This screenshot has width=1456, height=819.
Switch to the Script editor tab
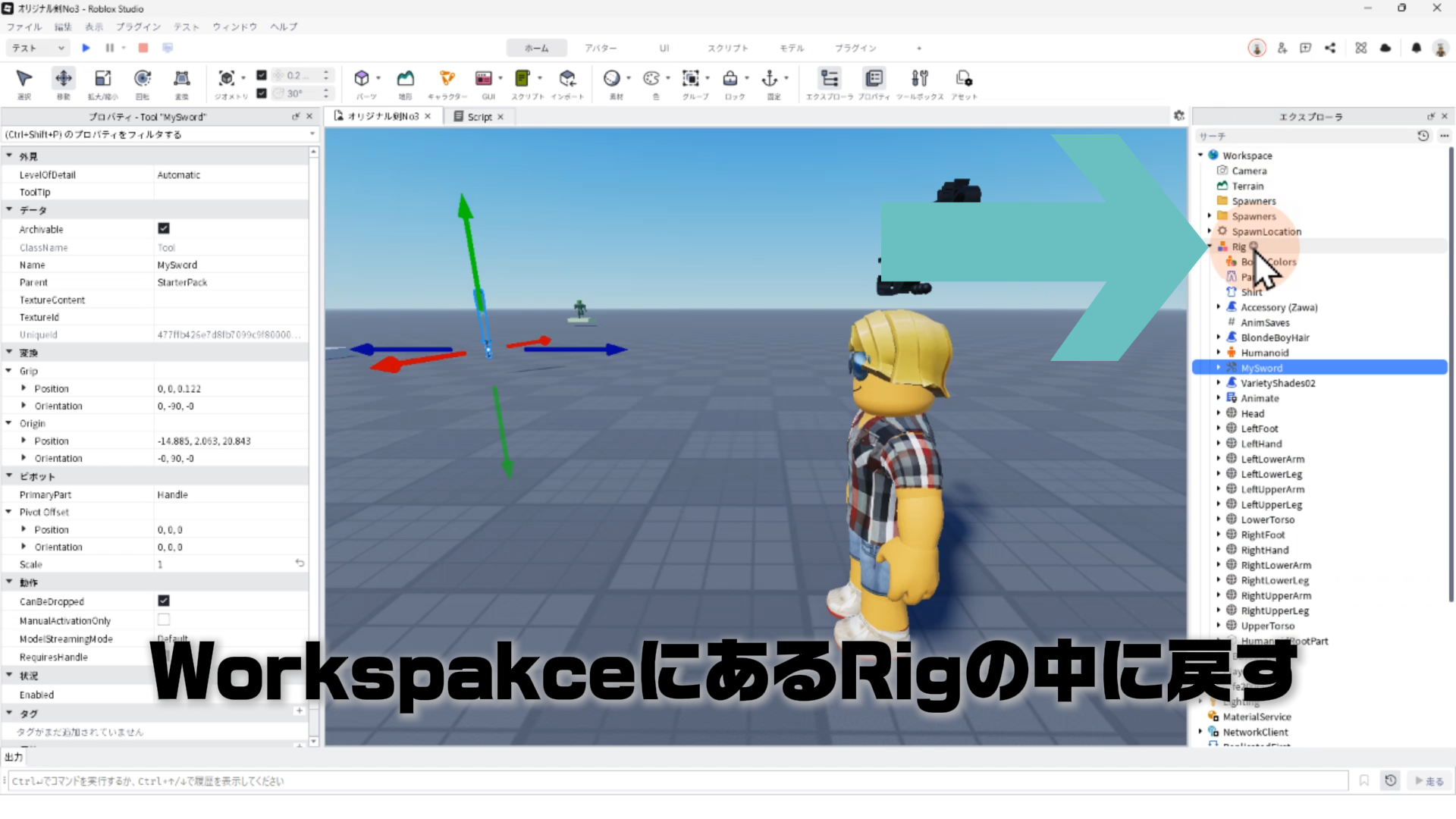[x=479, y=117]
